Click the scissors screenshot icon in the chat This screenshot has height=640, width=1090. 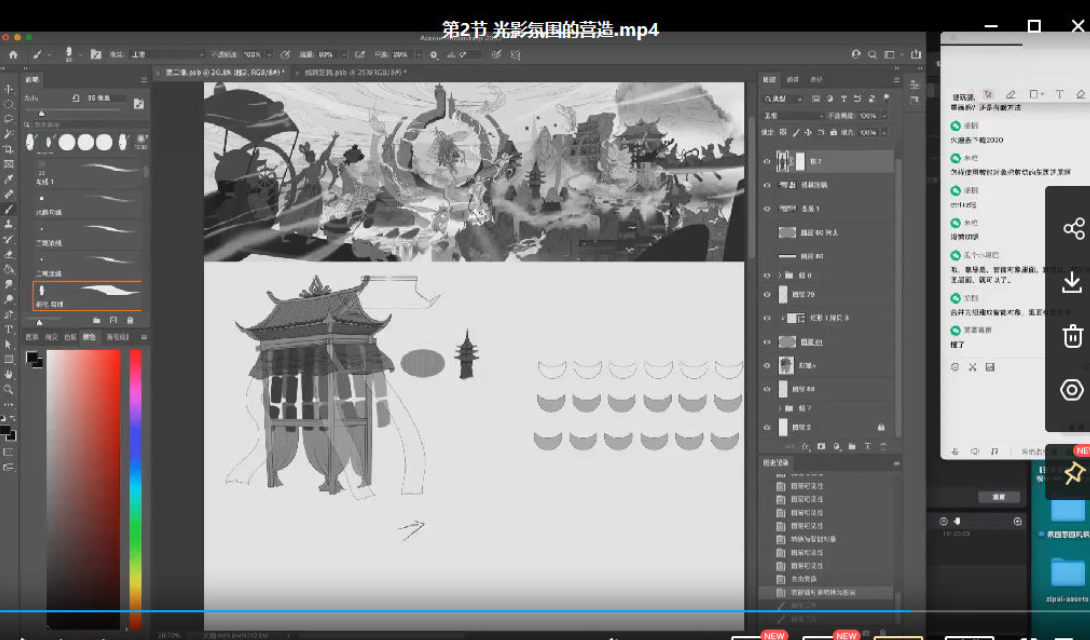pyautogui.click(x=973, y=367)
